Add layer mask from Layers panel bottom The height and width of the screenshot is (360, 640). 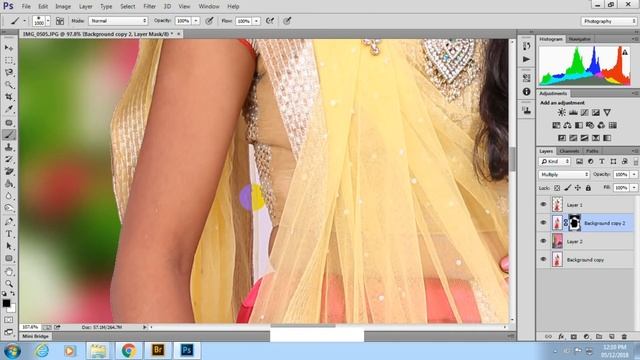point(573,337)
